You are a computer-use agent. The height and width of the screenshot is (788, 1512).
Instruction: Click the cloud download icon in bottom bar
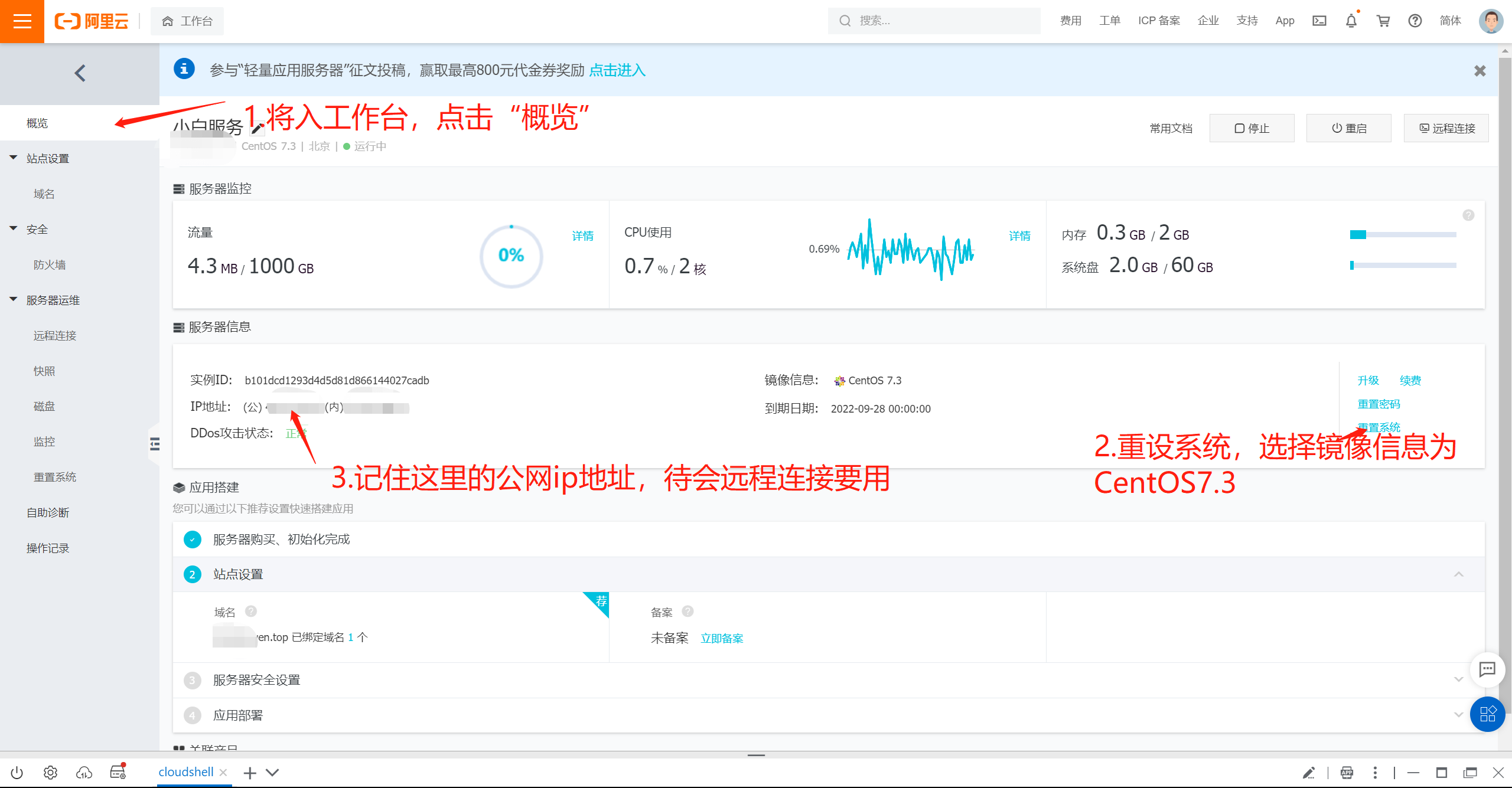click(x=84, y=773)
